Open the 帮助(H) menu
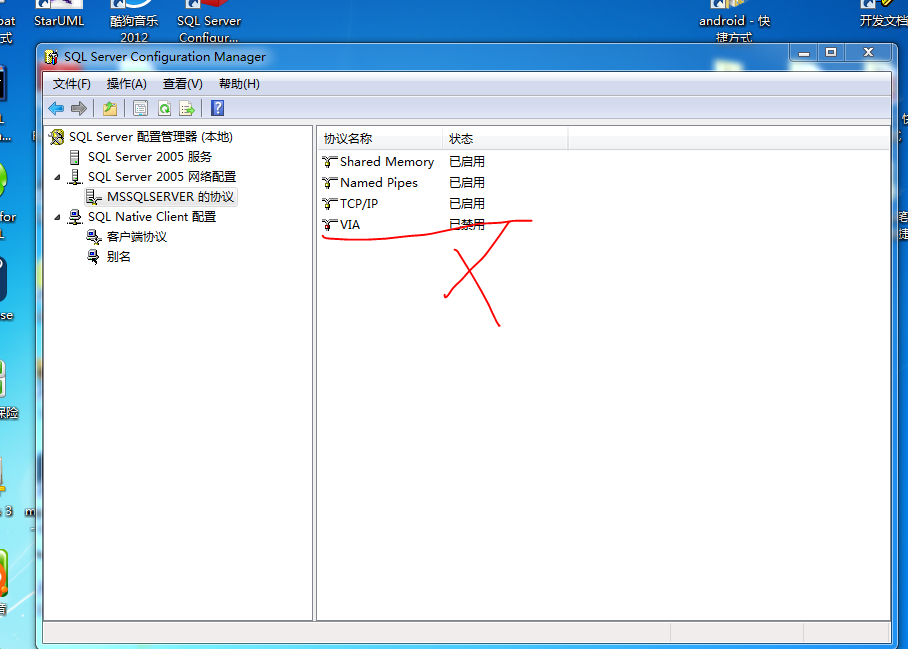The width and height of the screenshot is (908, 649). pos(239,84)
